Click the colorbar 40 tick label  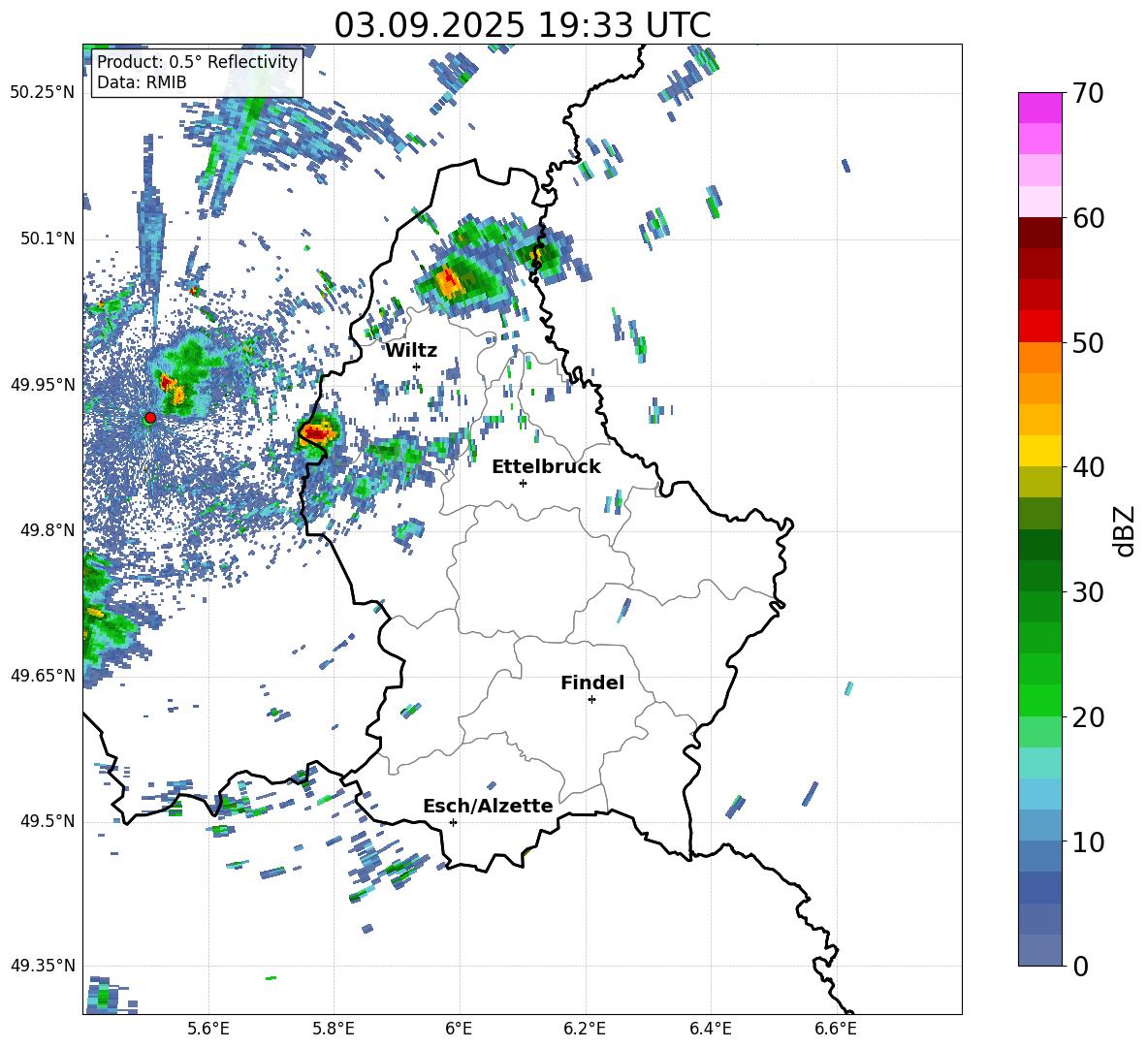pos(1089,467)
